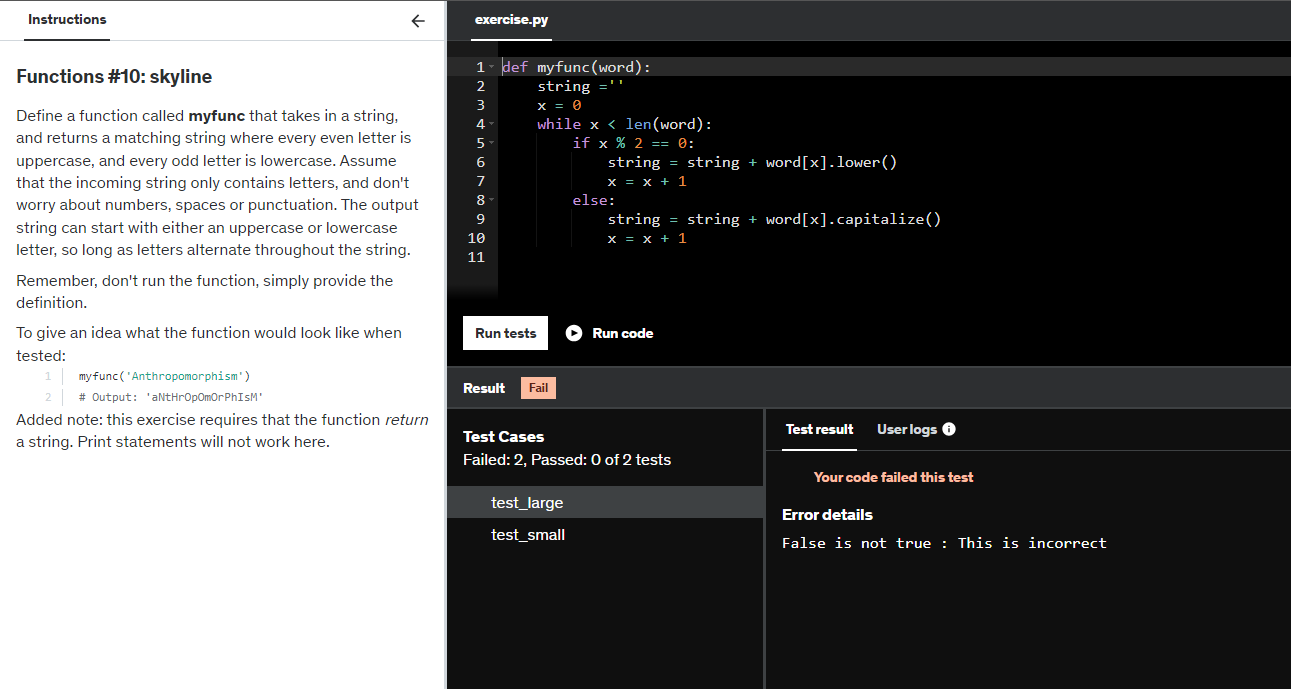Collapse the while loop fold on line 4

tap(491, 123)
